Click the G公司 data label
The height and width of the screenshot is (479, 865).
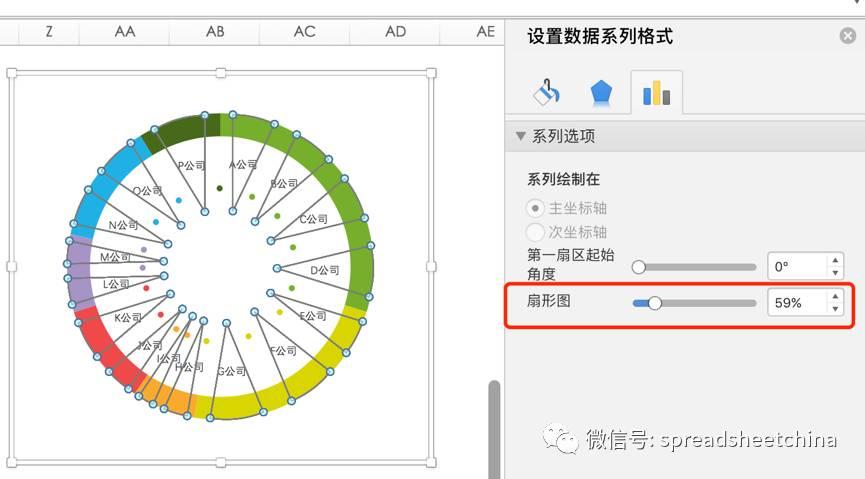coord(232,371)
